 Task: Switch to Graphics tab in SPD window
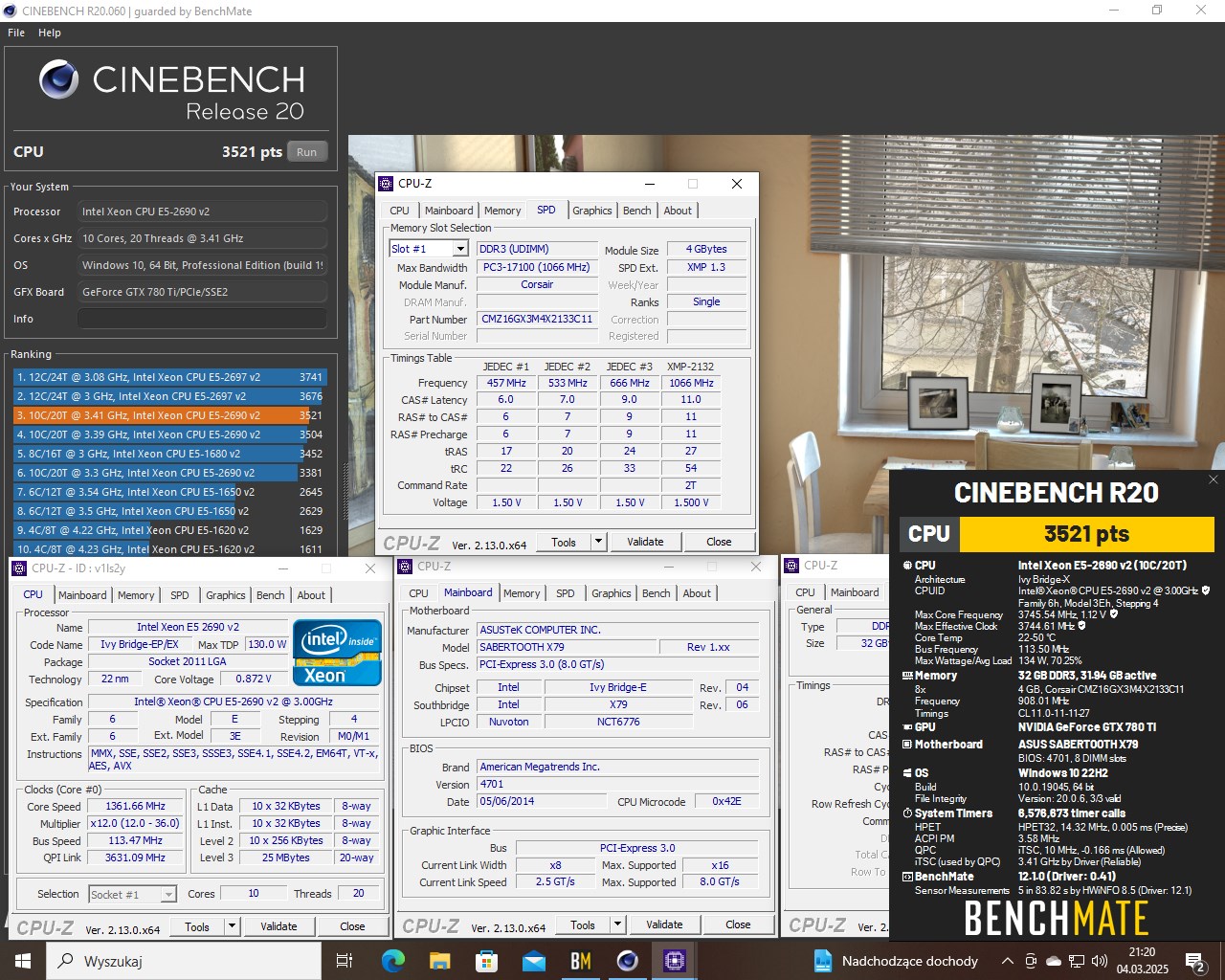coord(592,211)
